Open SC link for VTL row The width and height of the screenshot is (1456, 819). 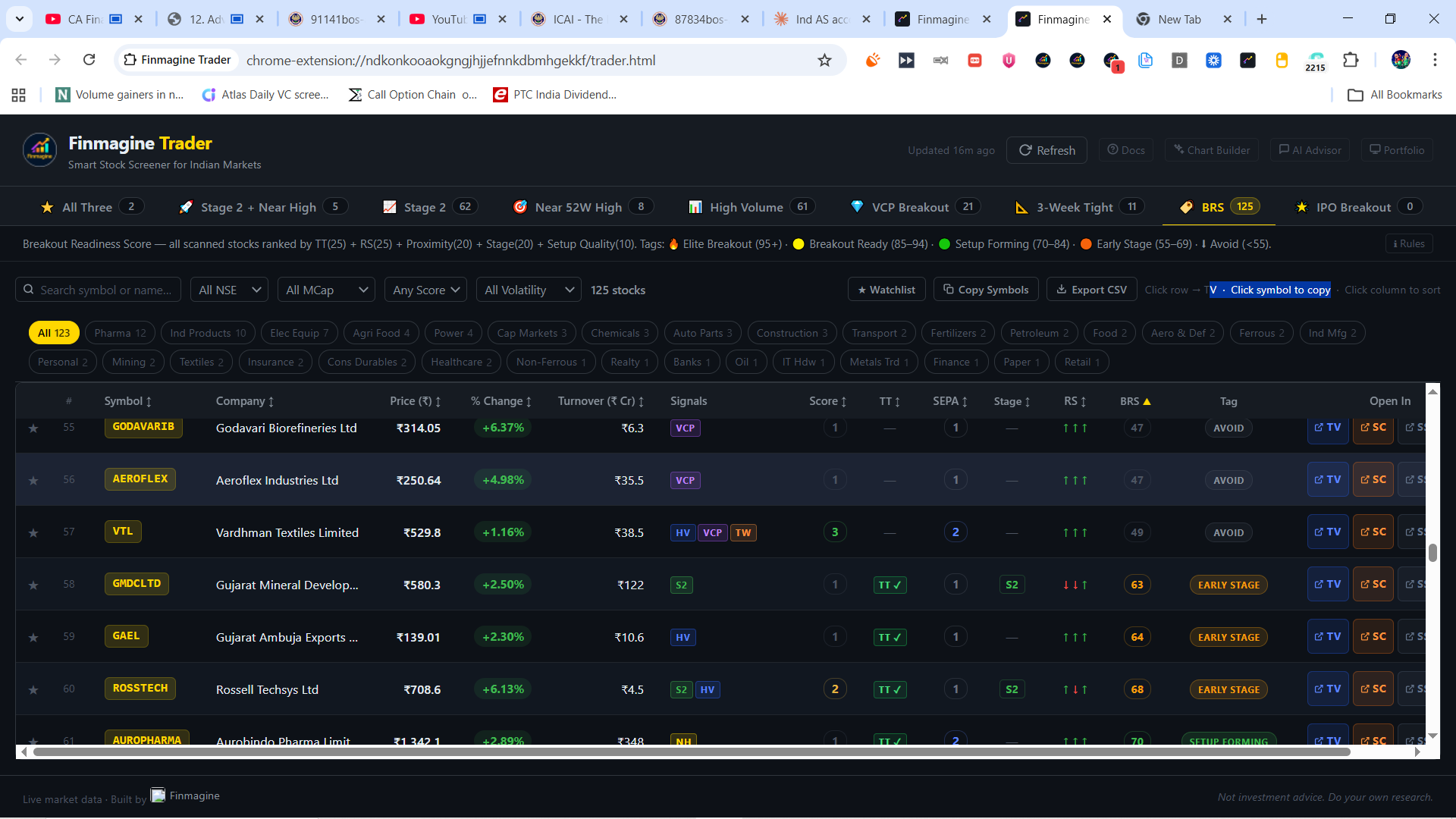tap(1373, 532)
